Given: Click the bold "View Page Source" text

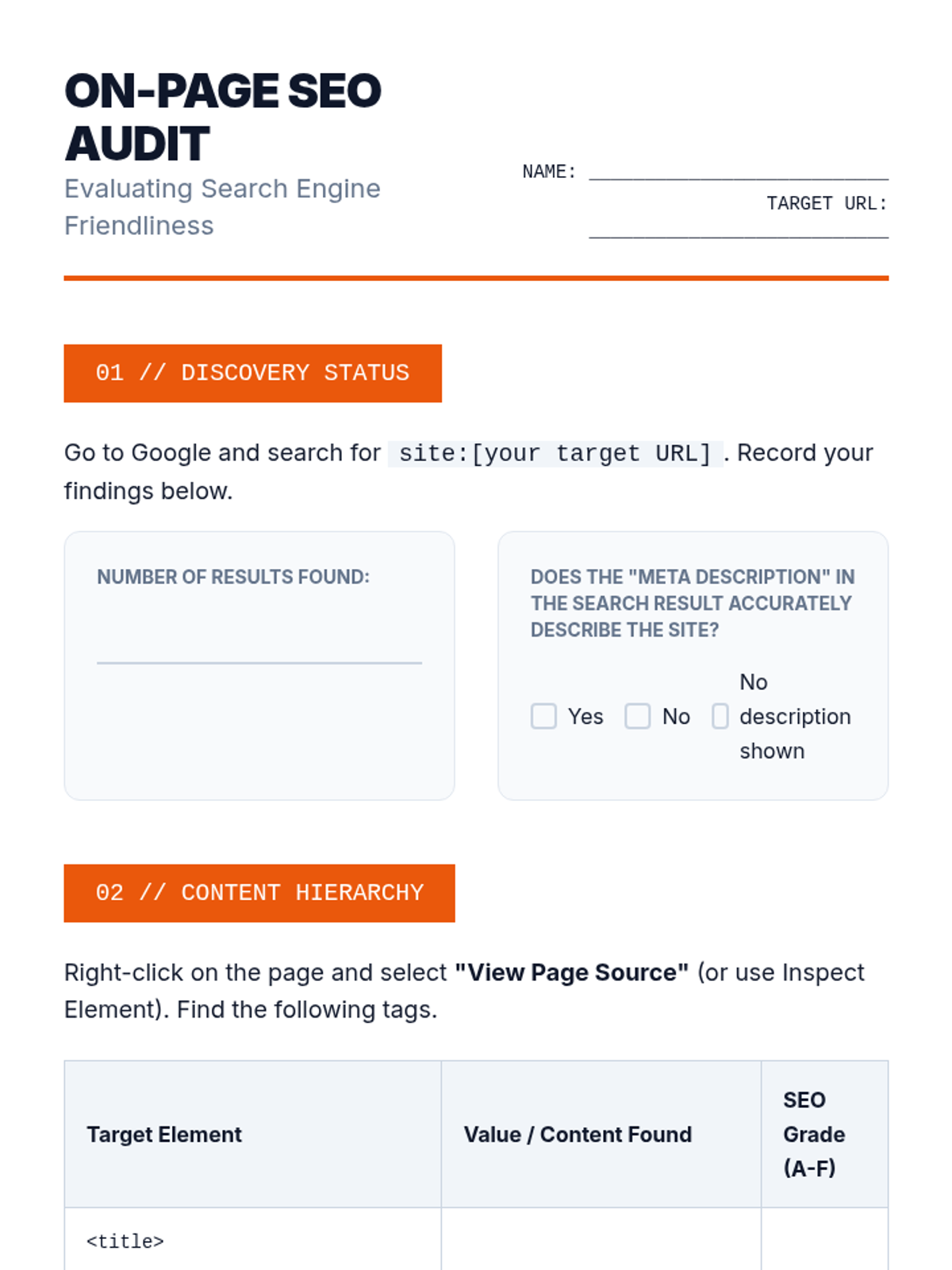Looking at the screenshot, I should click(571, 972).
